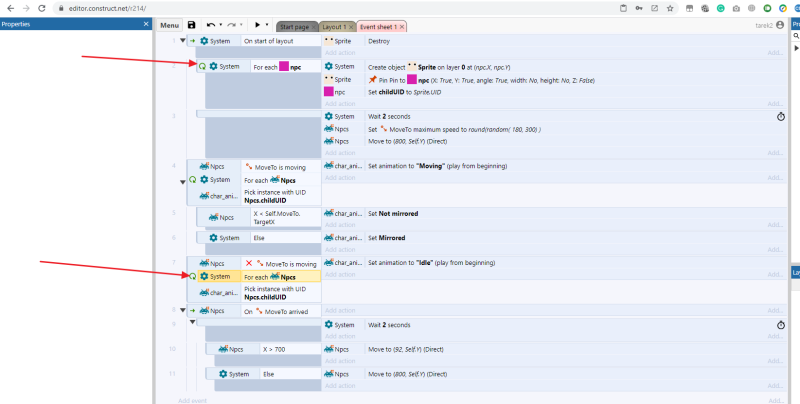
Task: Open the tarek2 user account icon
Action: click(x=780, y=25)
